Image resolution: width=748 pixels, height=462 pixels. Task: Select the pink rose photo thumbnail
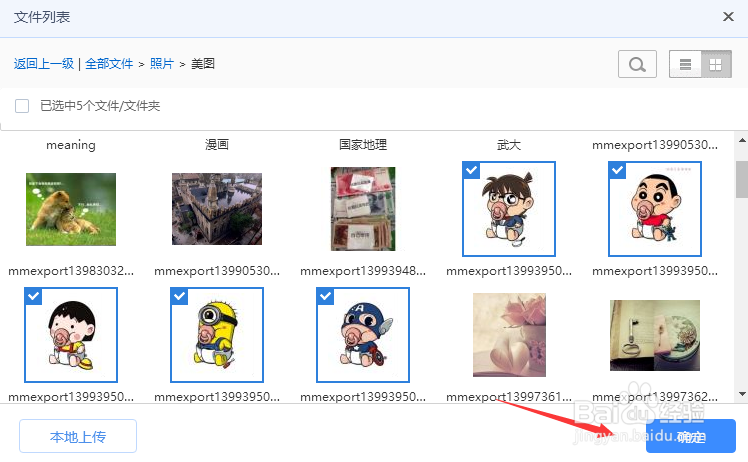pyautogui.click(x=509, y=335)
